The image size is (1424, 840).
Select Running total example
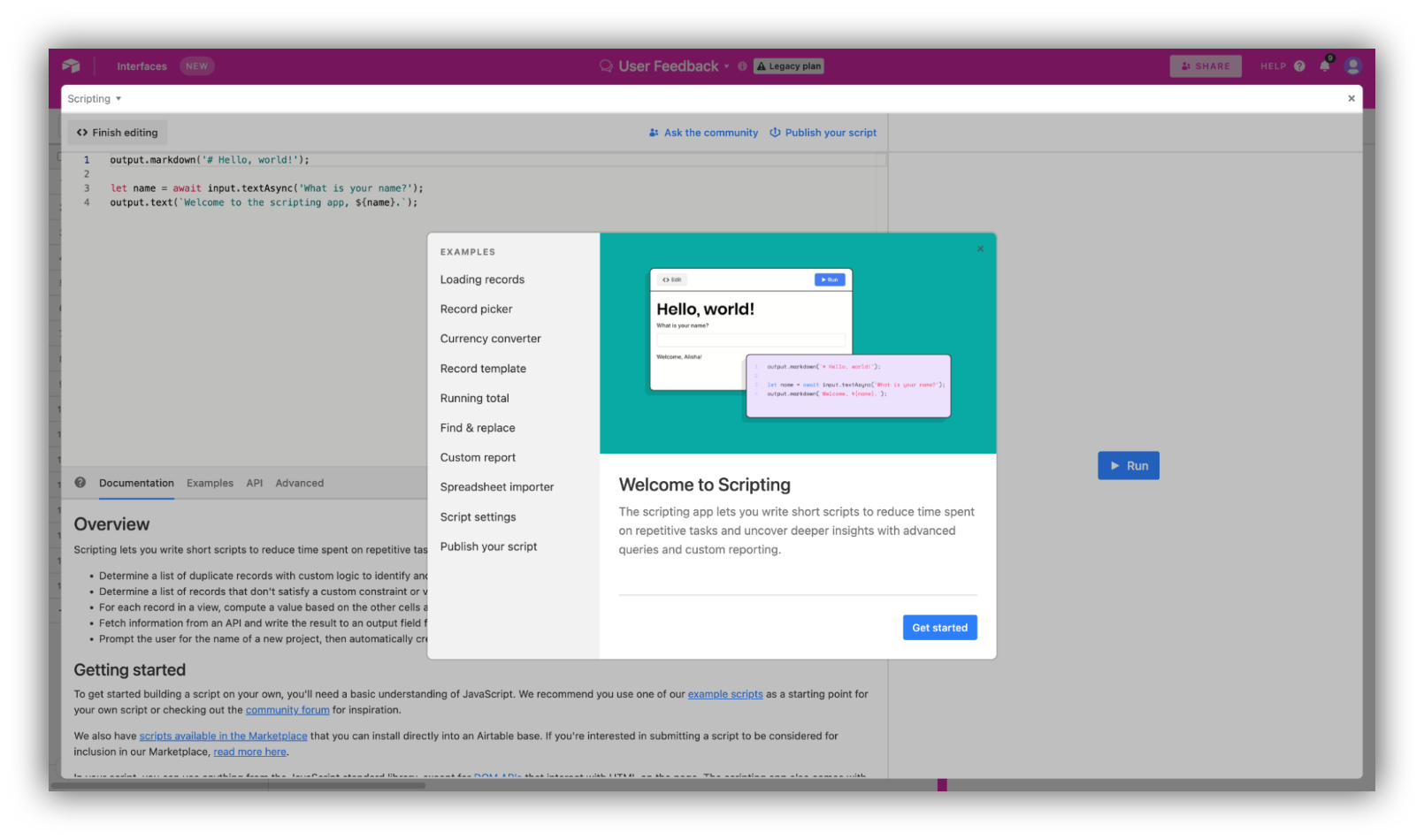click(474, 399)
